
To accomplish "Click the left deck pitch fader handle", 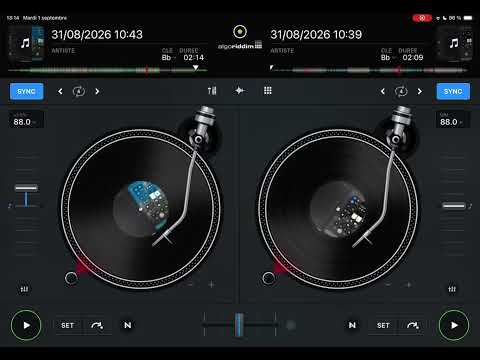I will click(26, 188).
